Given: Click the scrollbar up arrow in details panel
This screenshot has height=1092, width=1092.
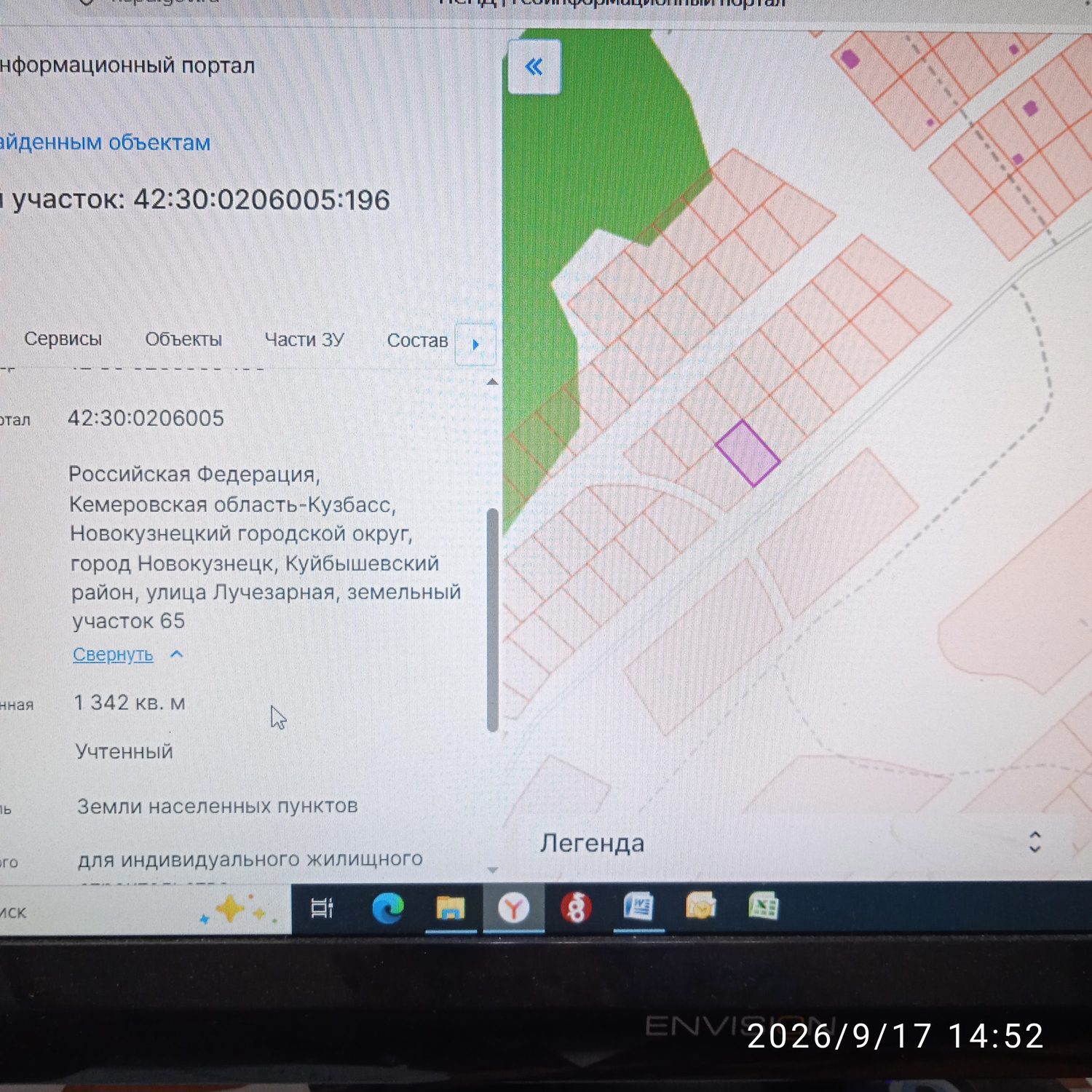Looking at the screenshot, I should coord(492,381).
